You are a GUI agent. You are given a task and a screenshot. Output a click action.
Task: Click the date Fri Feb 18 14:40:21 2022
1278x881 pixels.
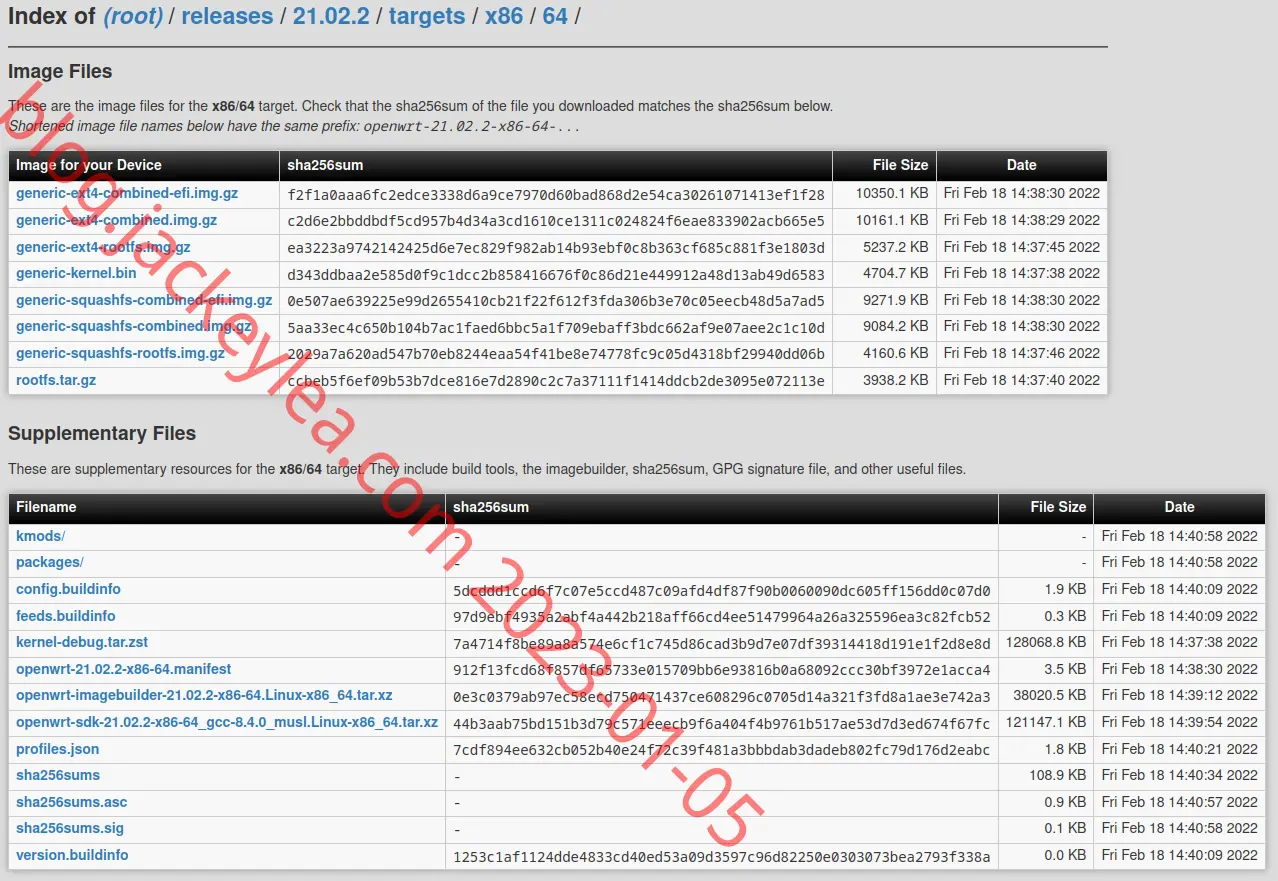[1180, 749]
